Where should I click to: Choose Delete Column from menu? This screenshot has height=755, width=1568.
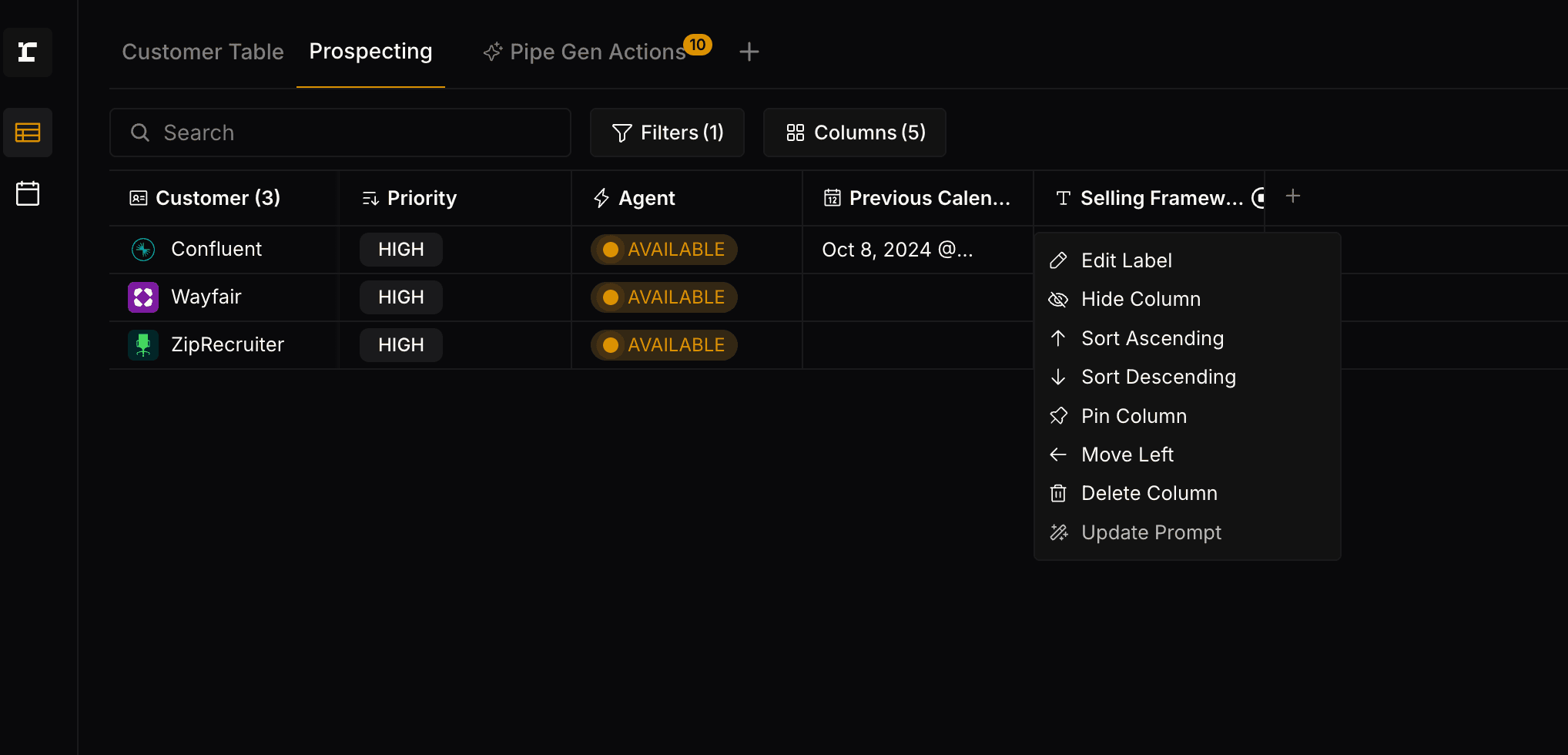[x=1148, y=493]
